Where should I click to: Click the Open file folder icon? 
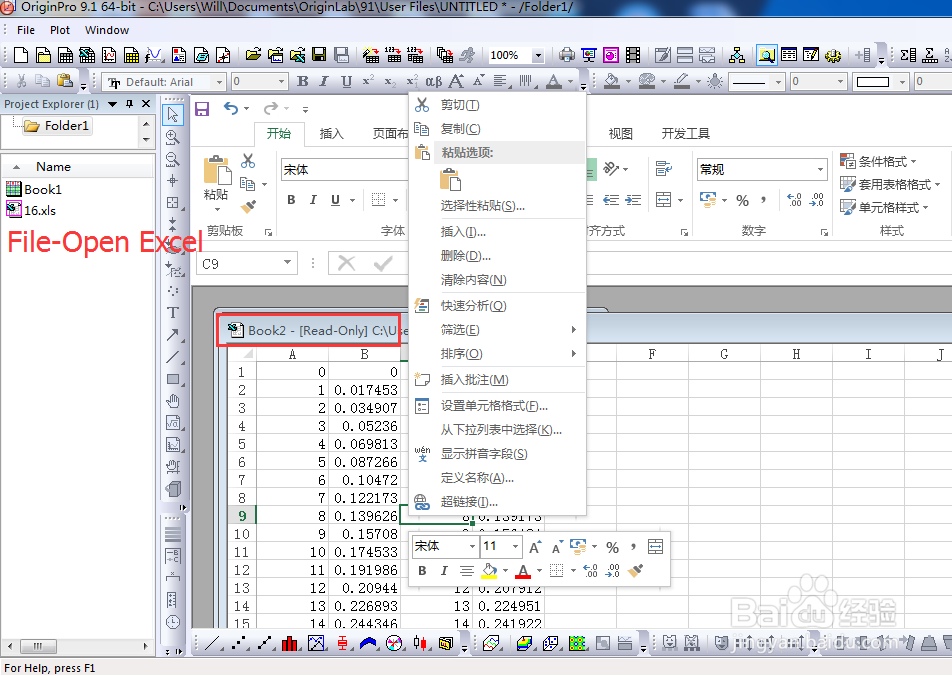click(x=253, y=55)
